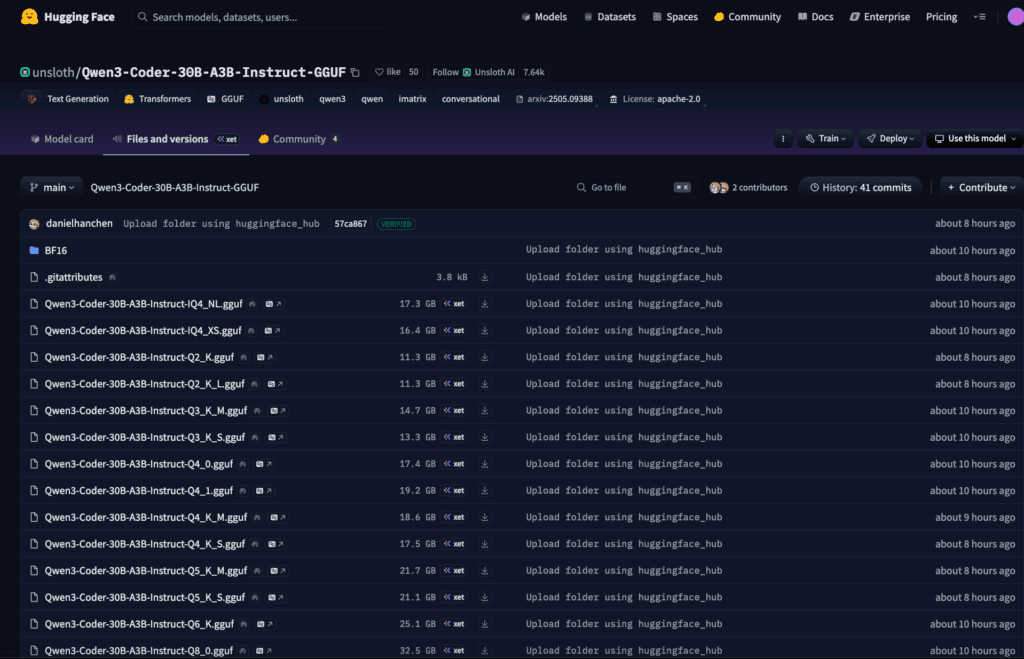Open the BF16 folder name
The image size is (1024, 659).
56,251
